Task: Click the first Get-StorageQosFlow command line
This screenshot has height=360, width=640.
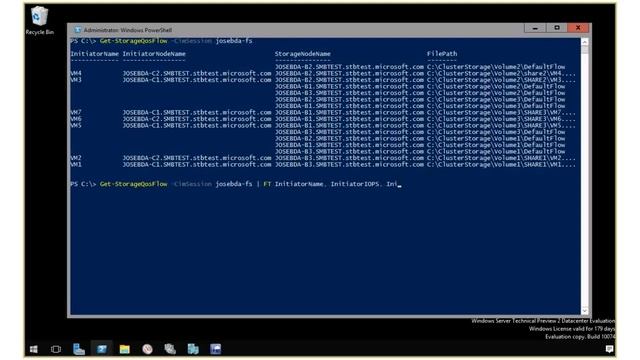Action: 161,41
